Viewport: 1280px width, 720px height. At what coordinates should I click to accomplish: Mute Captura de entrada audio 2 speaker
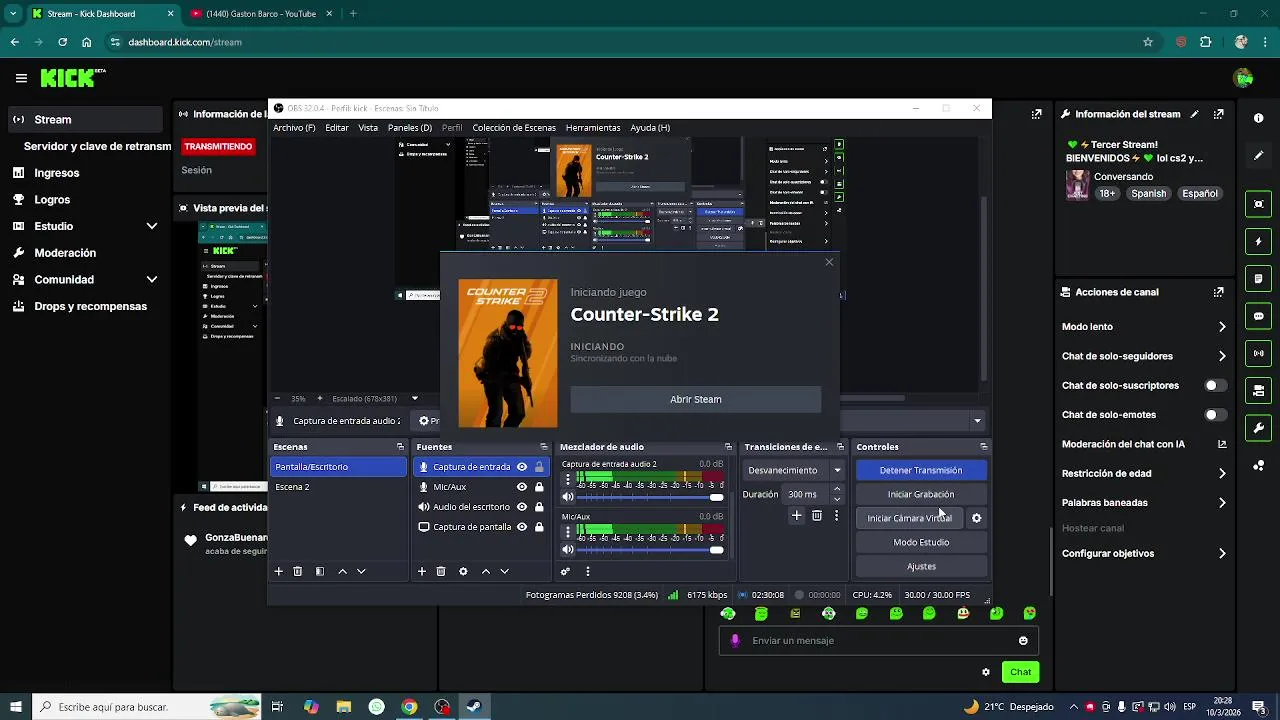tap(568, 497)
